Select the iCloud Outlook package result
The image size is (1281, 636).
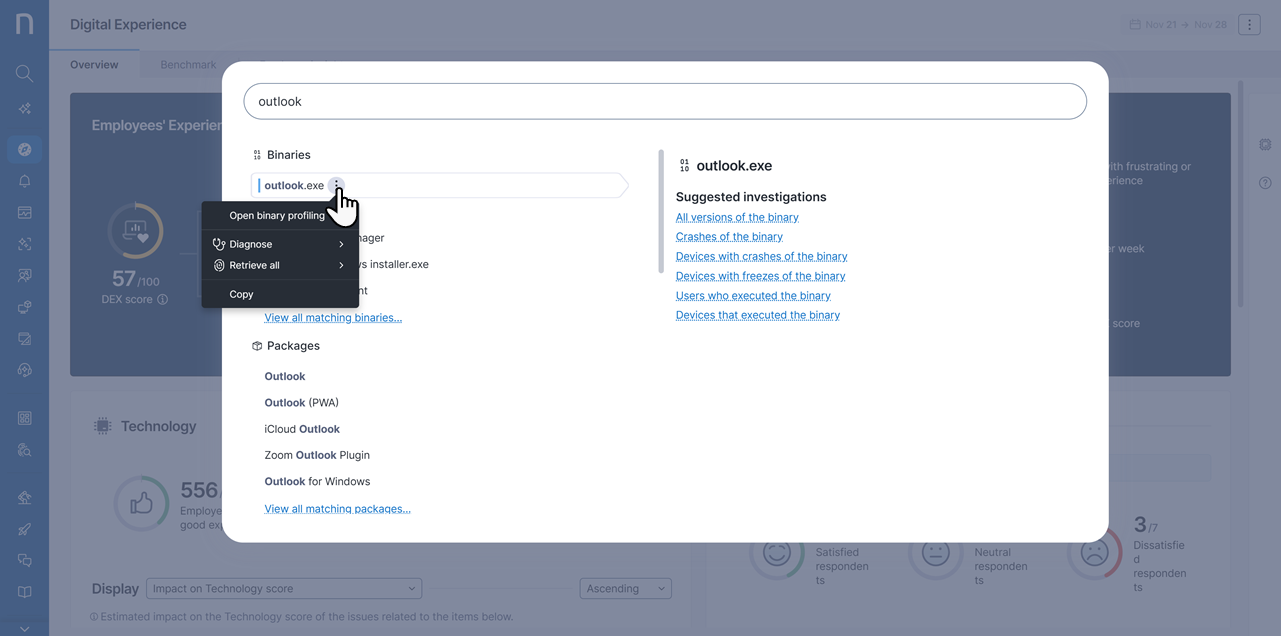coord(302,429)
